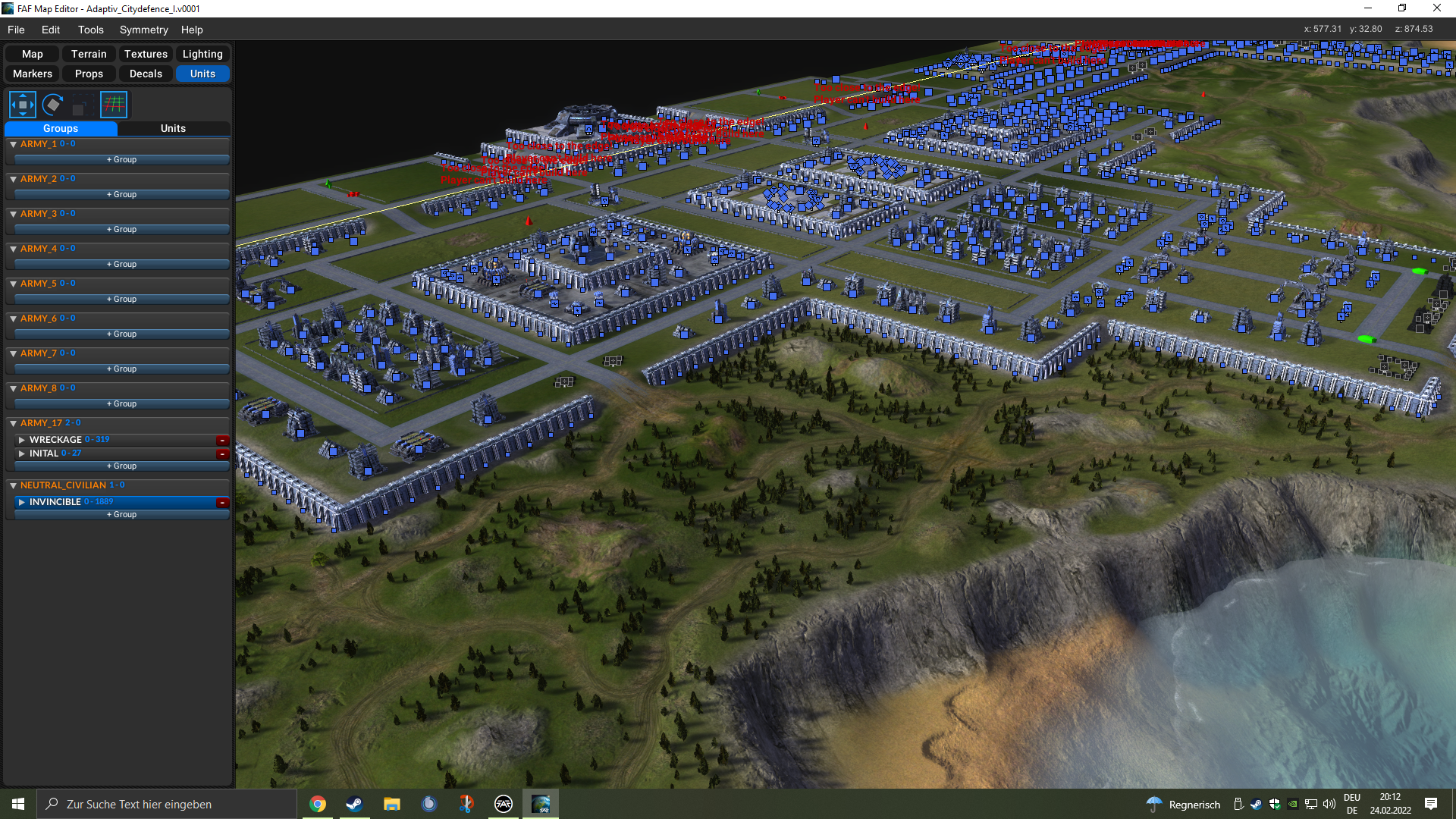Add a group under ARMY_1
Image resolution: width=1456 pixels, height=819 pixels.
click(122, 160)
